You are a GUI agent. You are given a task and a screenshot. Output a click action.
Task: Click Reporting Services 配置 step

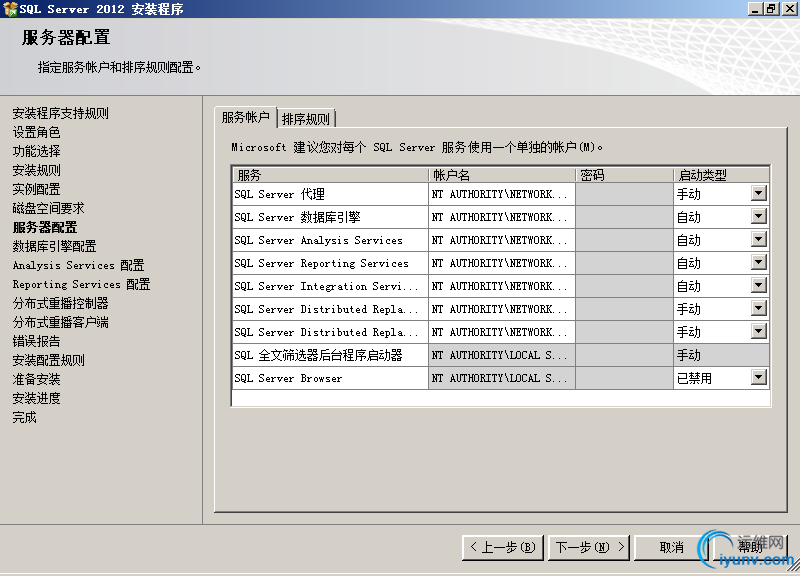coord(82,284)
